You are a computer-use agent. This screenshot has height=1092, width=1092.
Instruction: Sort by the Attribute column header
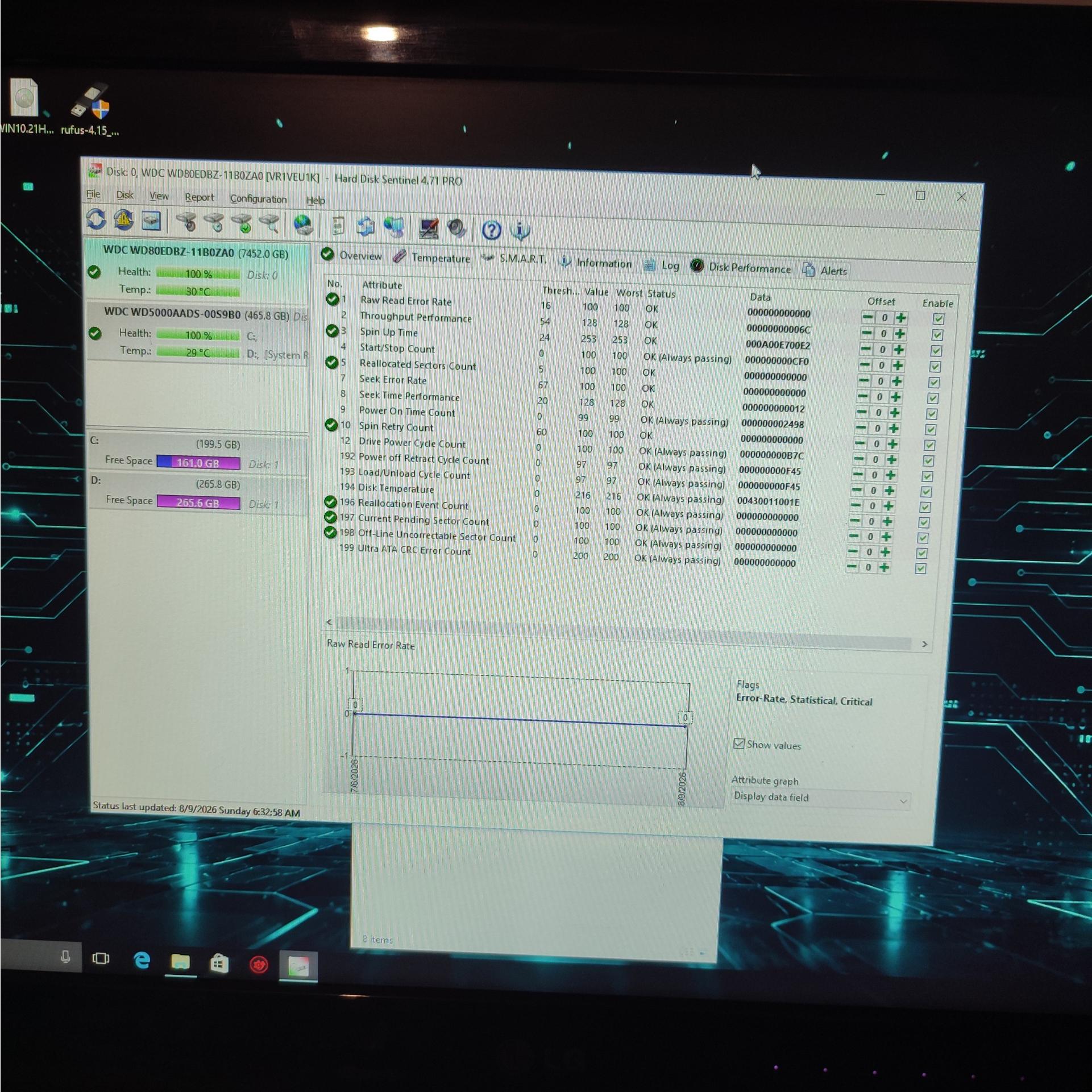382,285
